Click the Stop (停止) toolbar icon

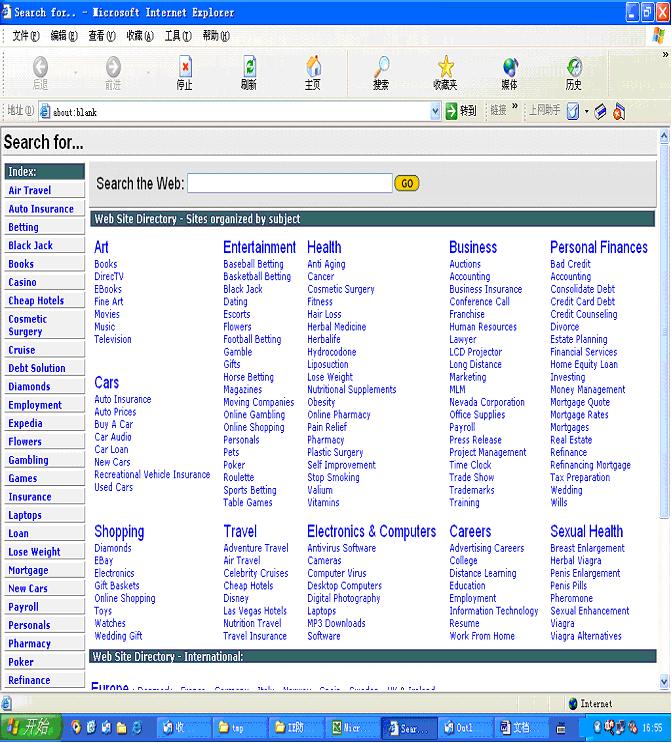(x=185, y=67)
